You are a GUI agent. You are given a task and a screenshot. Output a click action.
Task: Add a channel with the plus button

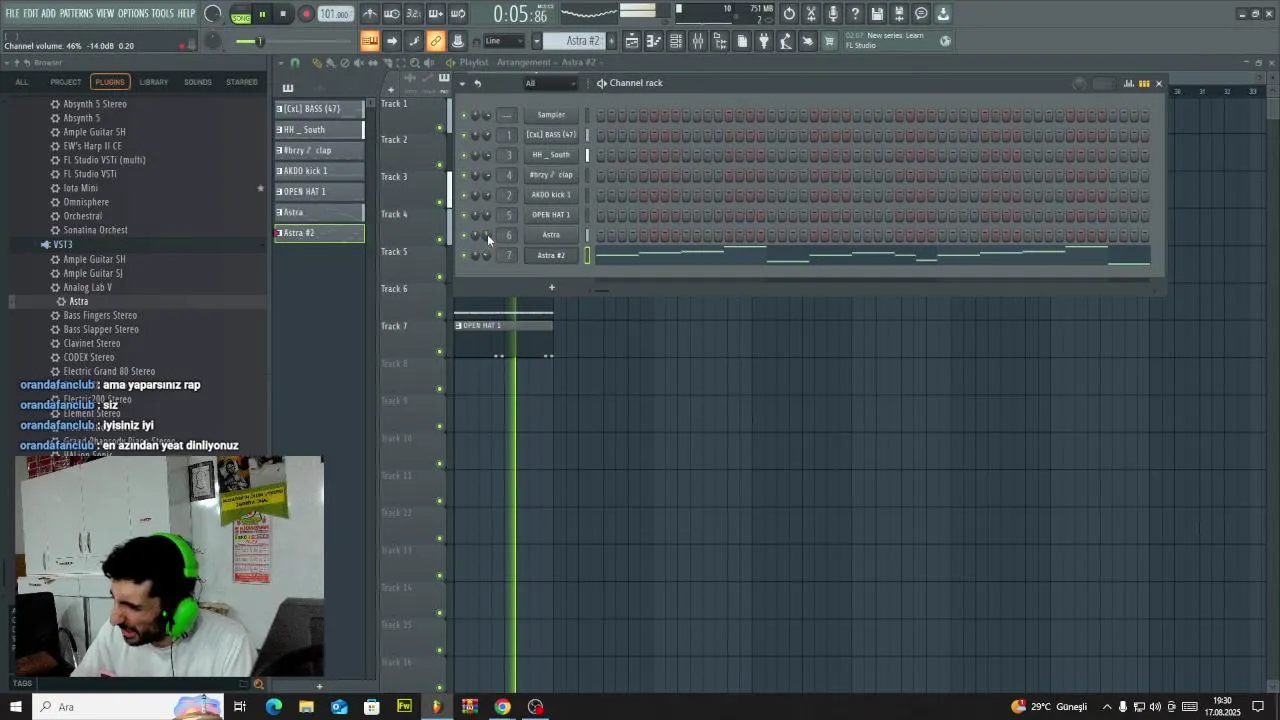coord(551,288)
